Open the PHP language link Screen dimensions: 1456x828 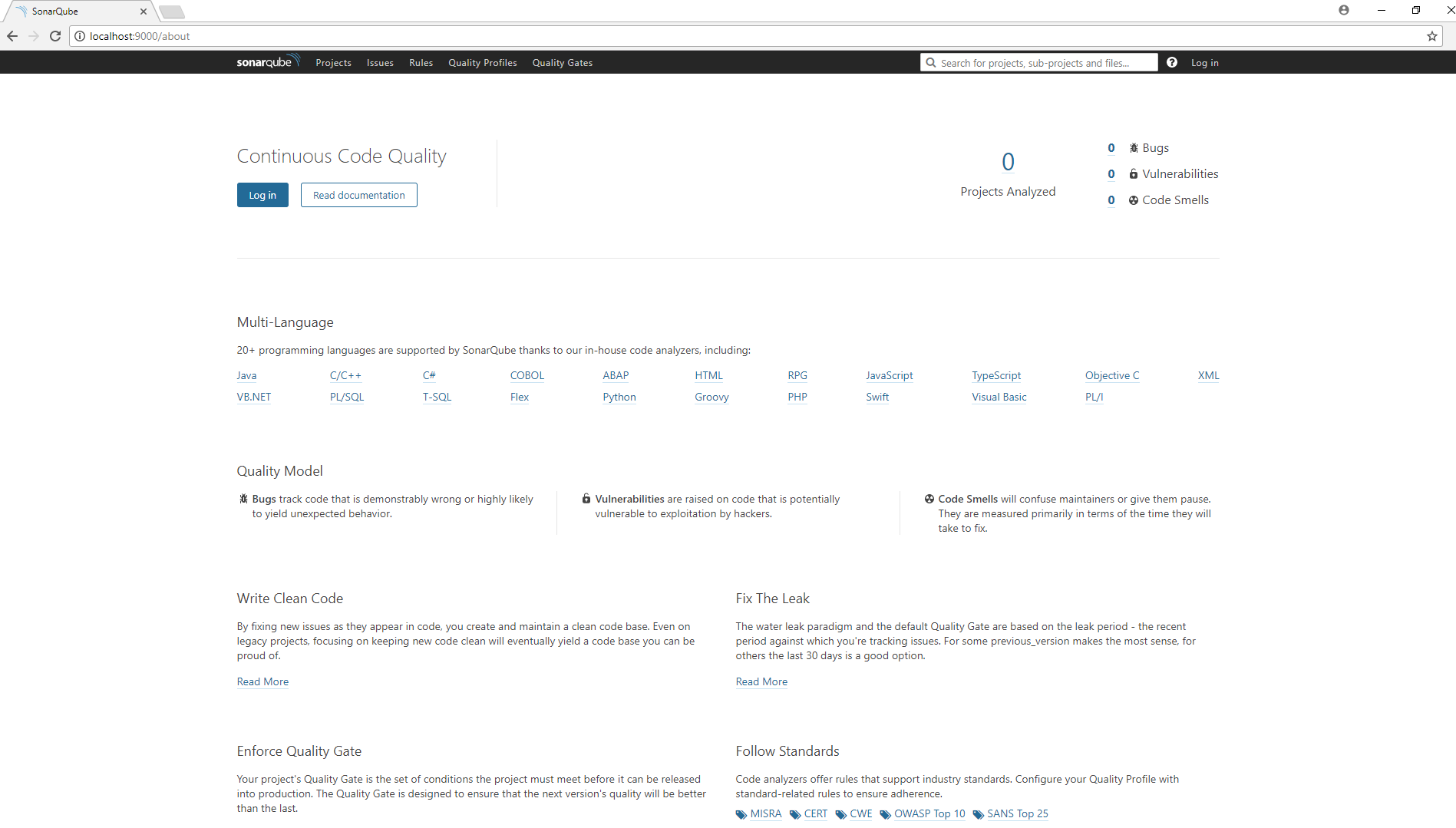[x=797, y=397]
